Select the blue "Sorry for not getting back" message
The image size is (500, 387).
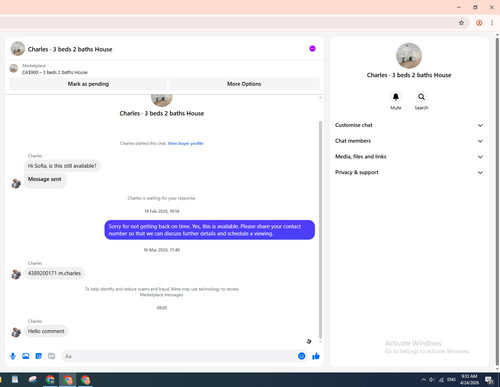click(x=210, y=230)
